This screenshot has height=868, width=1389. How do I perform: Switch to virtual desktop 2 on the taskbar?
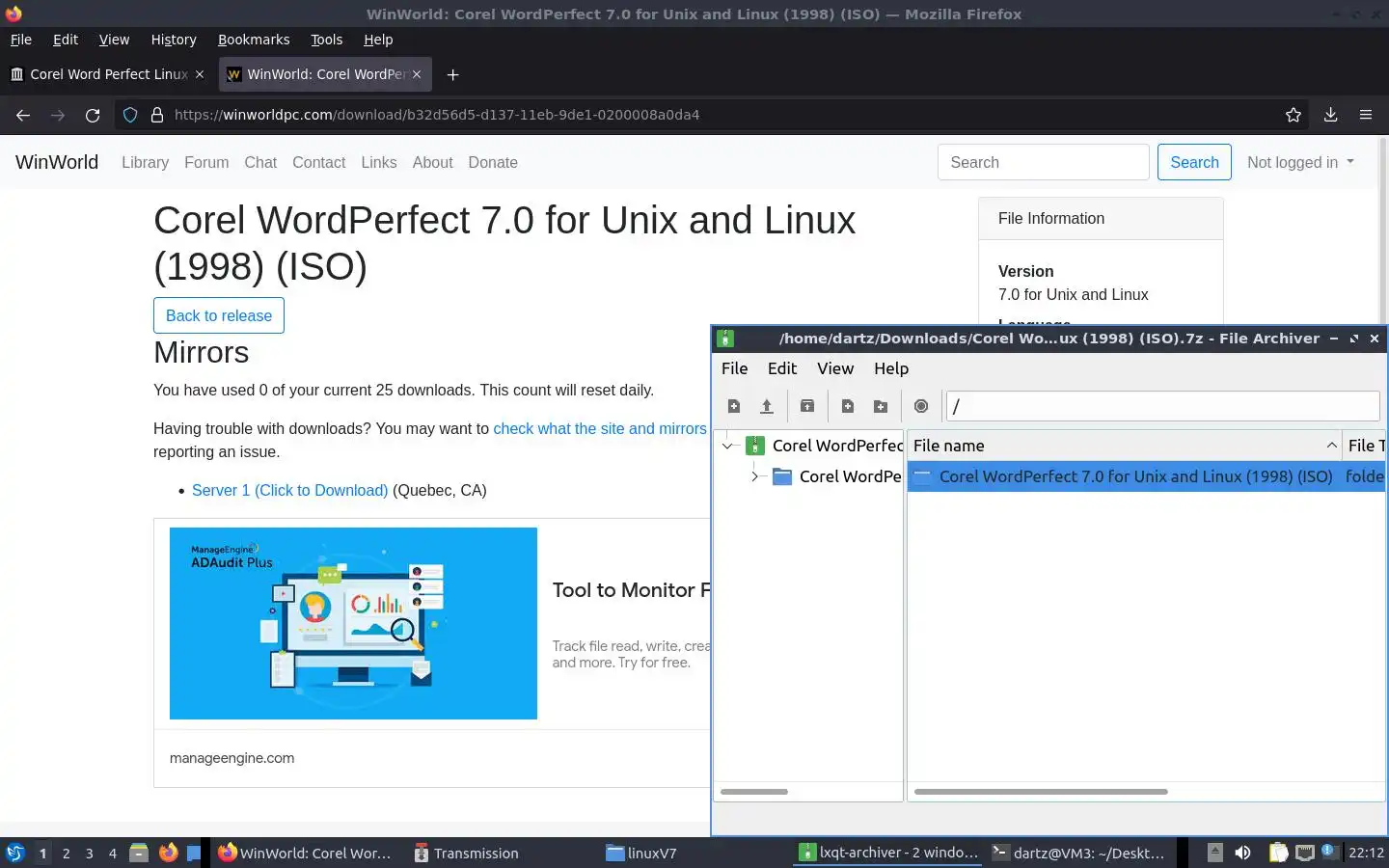tap(66, 853)
